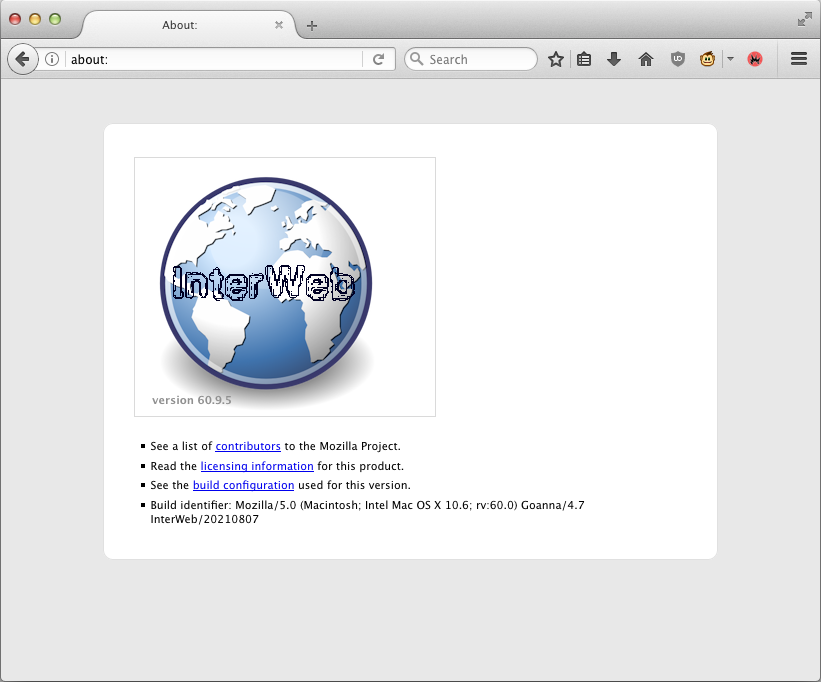The image size is (821, 682).
Task: Click the search magnifier icon in search bar
Action: coord(417,59)
